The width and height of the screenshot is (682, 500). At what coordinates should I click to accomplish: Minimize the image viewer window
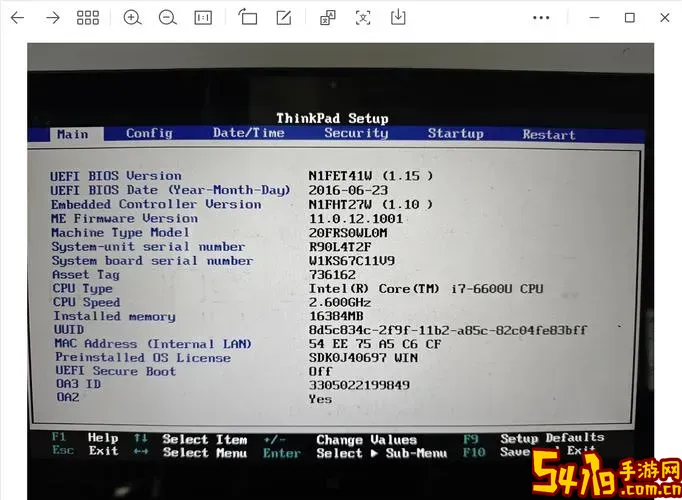point(595,18)
